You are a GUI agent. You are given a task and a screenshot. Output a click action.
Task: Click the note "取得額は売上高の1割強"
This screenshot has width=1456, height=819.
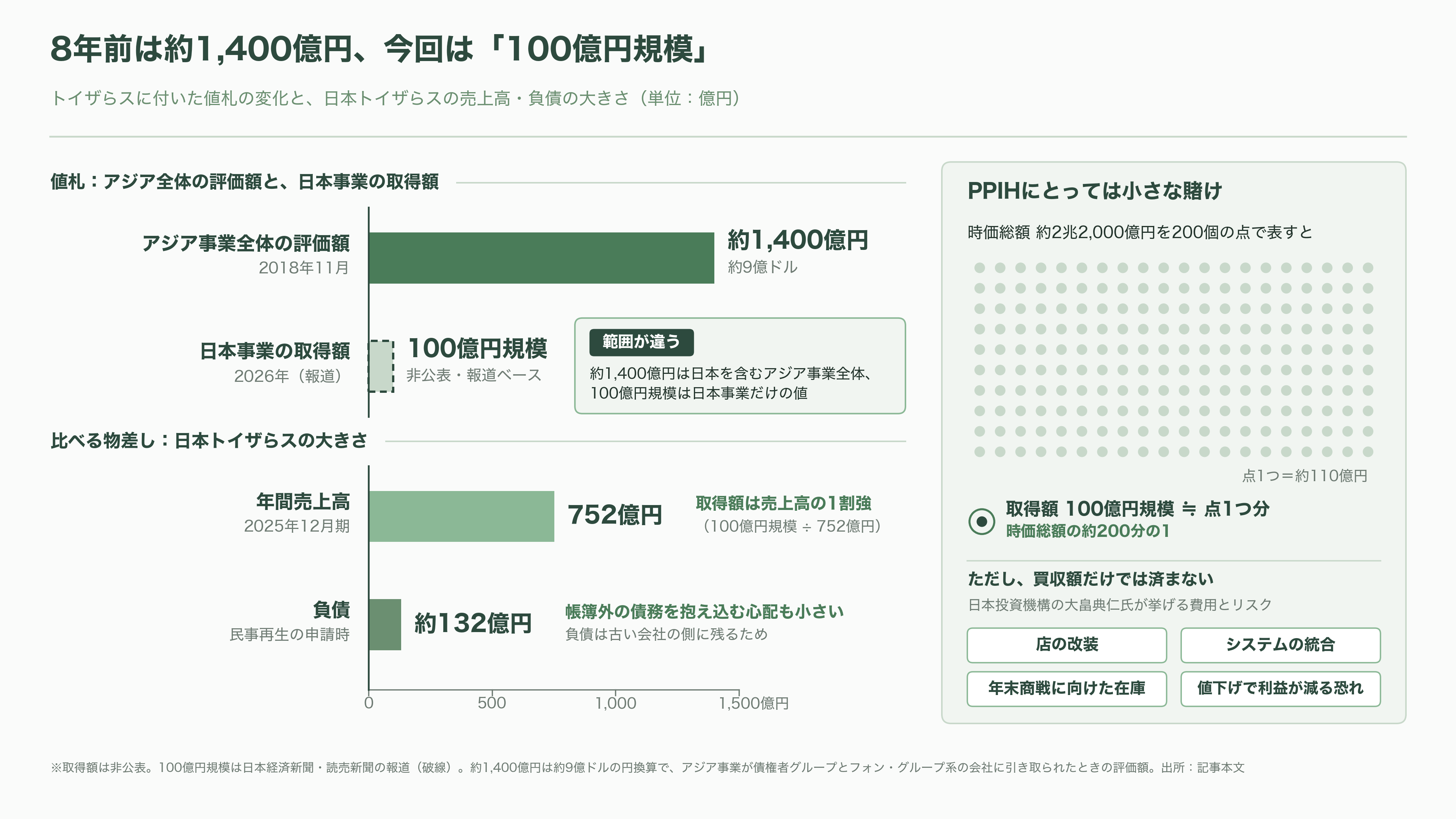tap(783, 503)
